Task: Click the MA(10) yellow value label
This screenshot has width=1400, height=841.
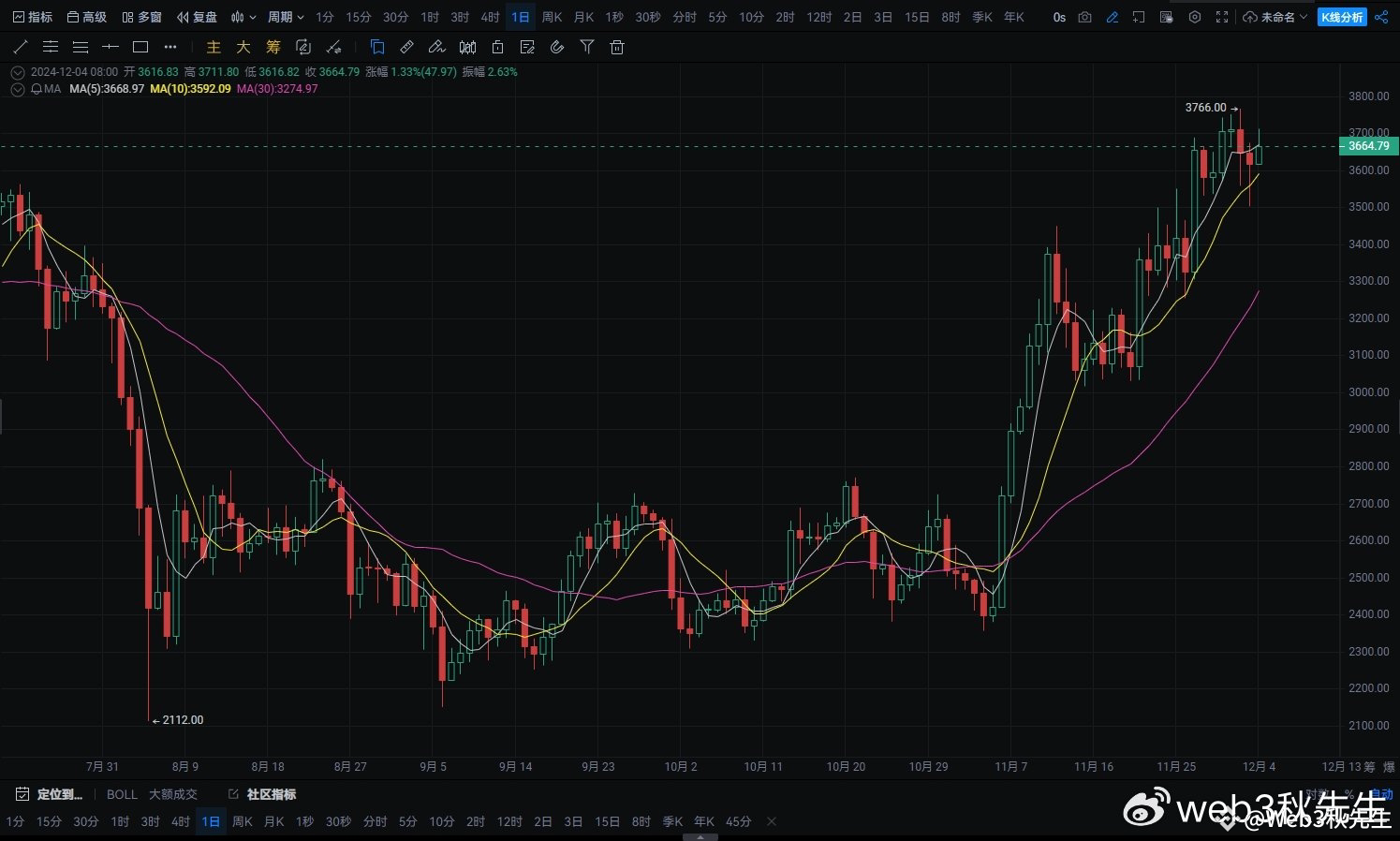Action: (190, 89)
